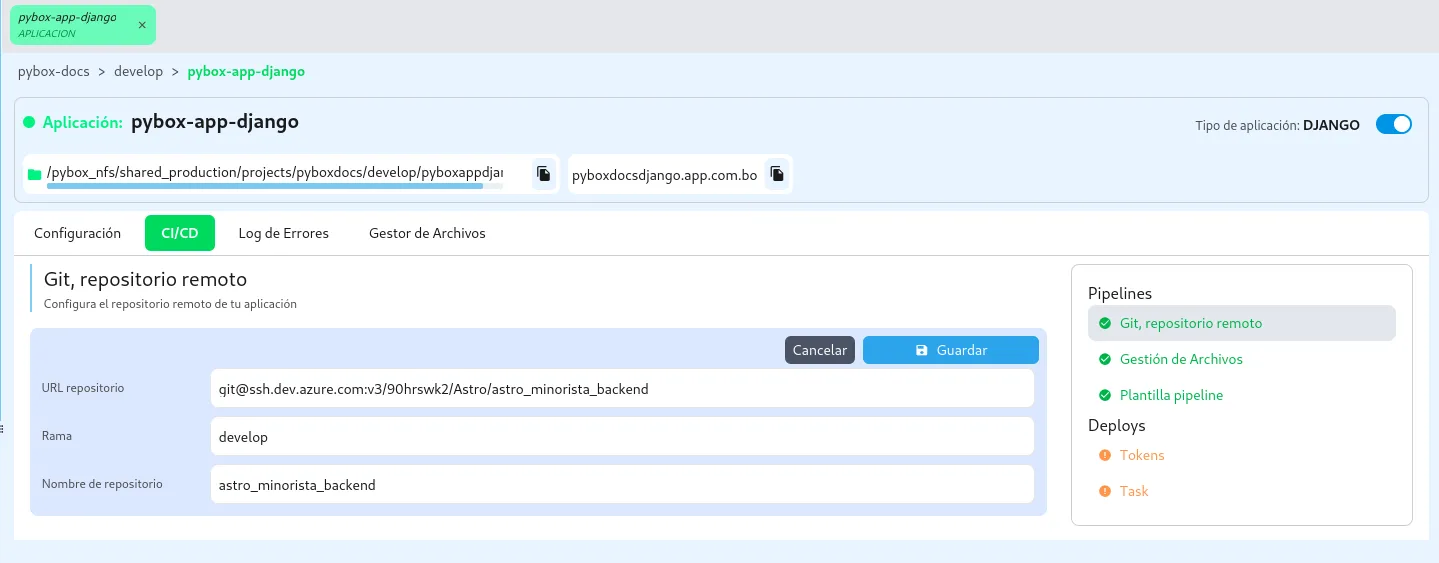This screenshot has width=1439, height=563.
Task: Copy the project folder path
Action: pos(543,173)
